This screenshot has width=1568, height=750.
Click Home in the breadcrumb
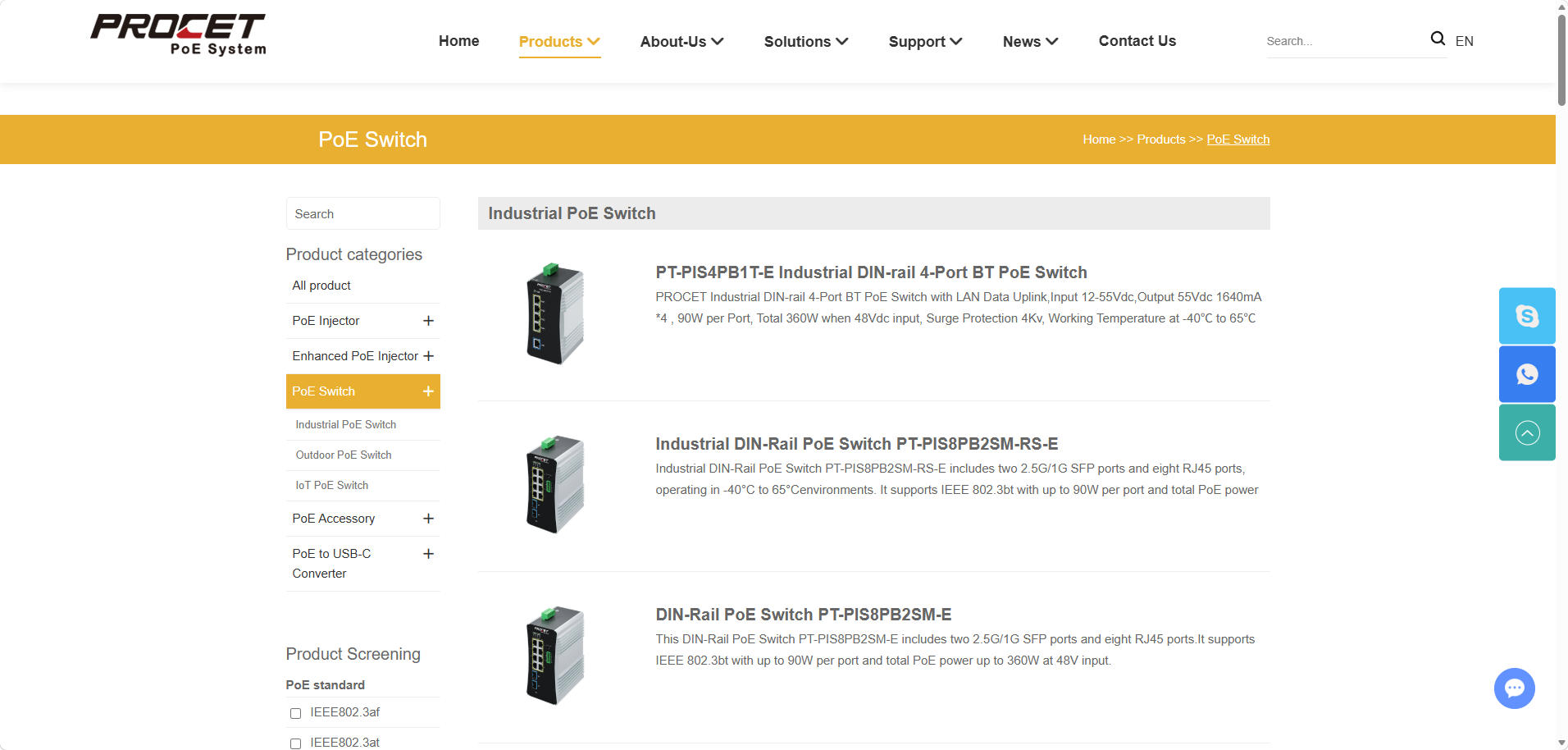[x=1099, y=139]
